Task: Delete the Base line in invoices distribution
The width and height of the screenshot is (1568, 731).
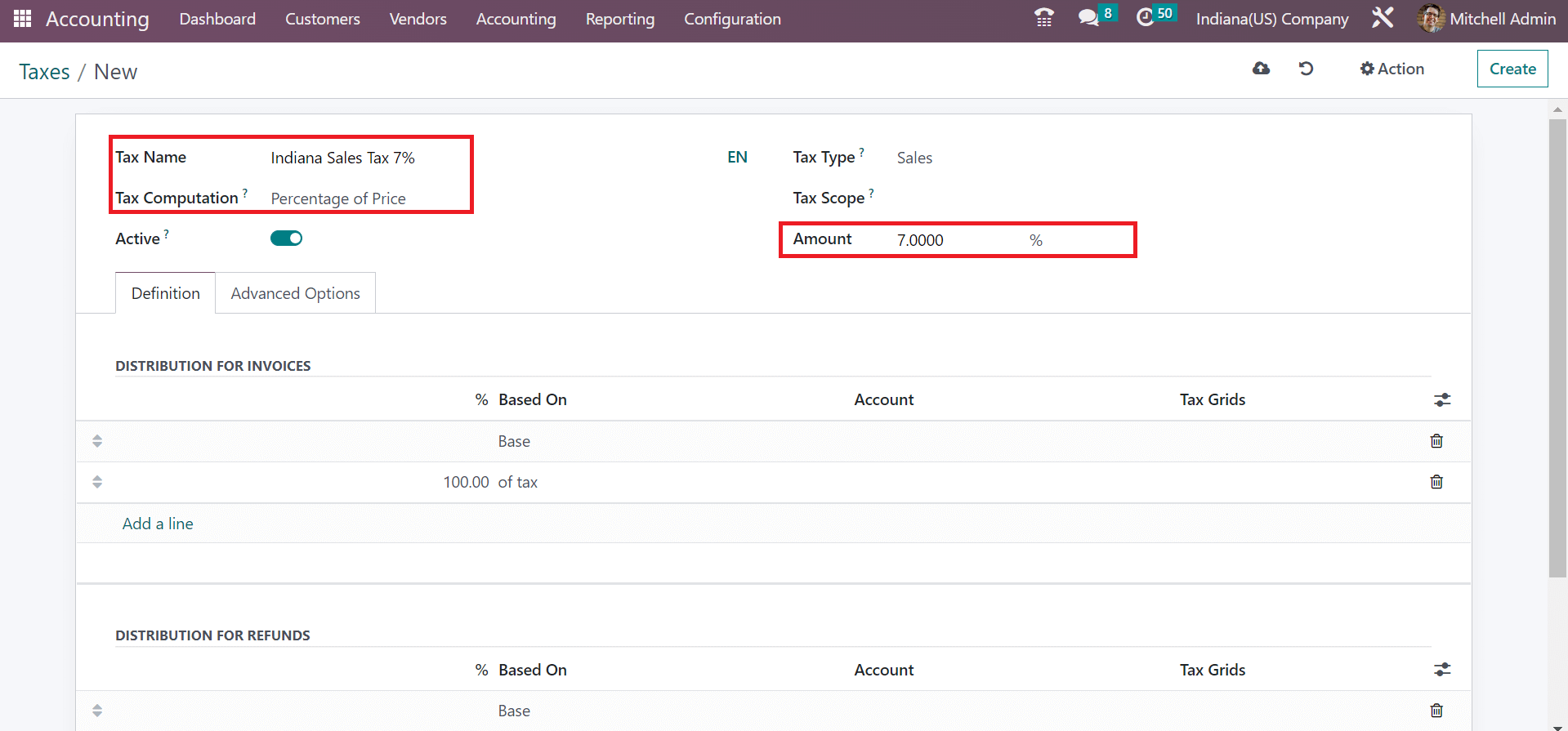Action: 1436,441
